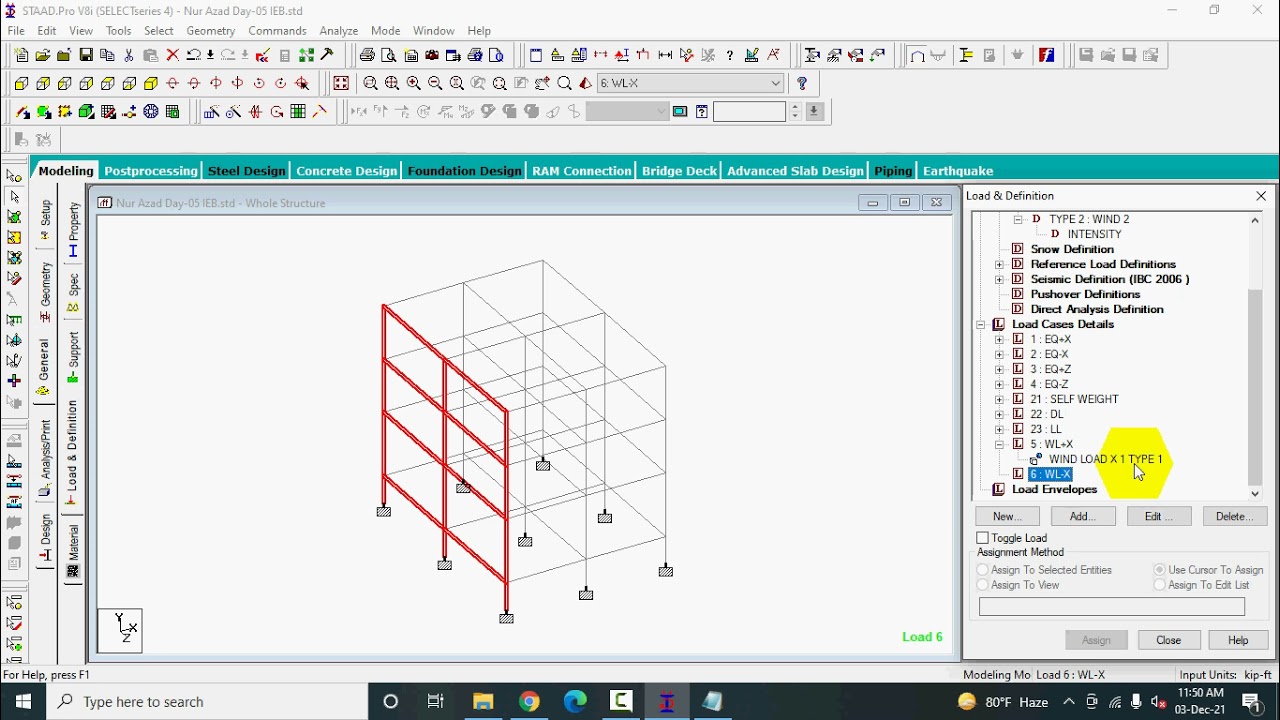Image resolution: width=1280 pixels, height=720 pixels.
Task: Open File Explorer from the taskbar
Action: pyautogui.click(x=483, y=701)
